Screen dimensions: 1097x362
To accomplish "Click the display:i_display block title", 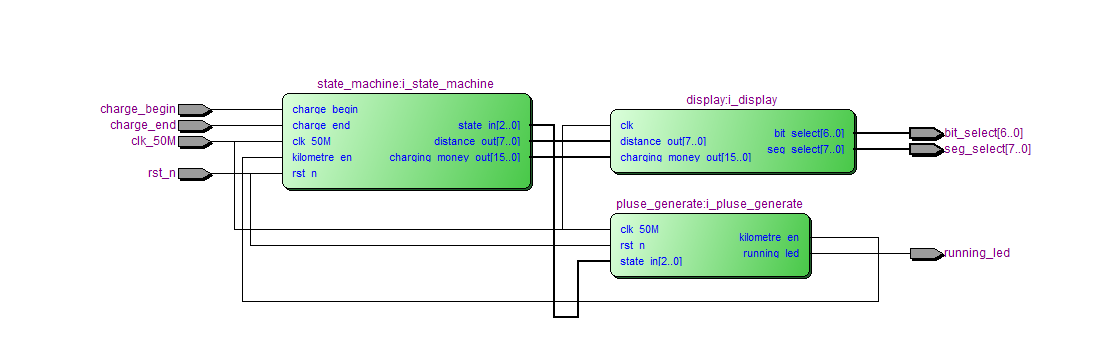I will pos(732,100).
